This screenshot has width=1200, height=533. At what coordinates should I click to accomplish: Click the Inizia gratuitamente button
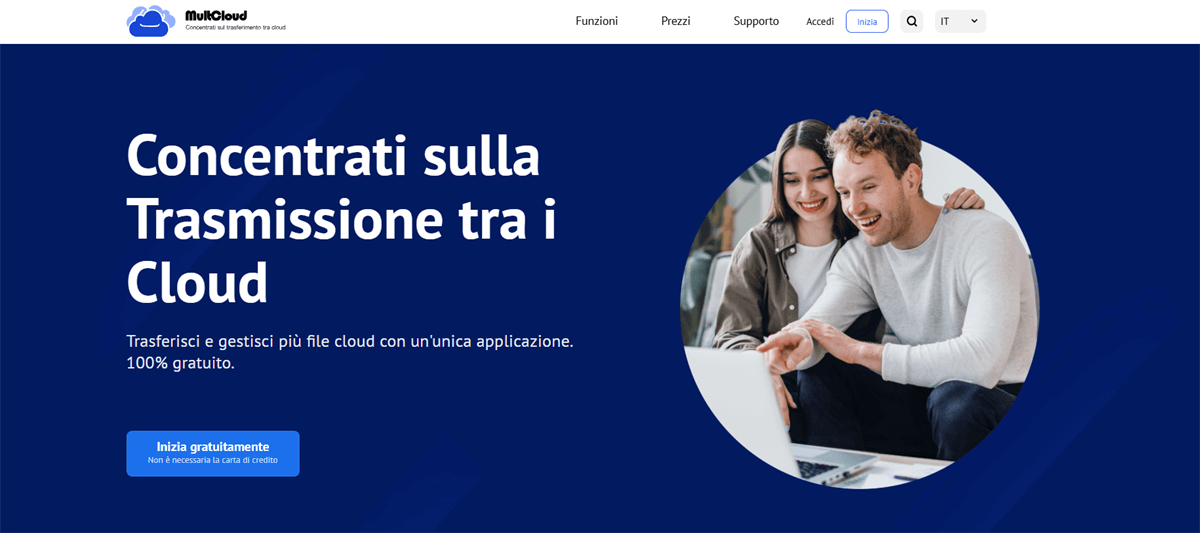pos(213,453)
